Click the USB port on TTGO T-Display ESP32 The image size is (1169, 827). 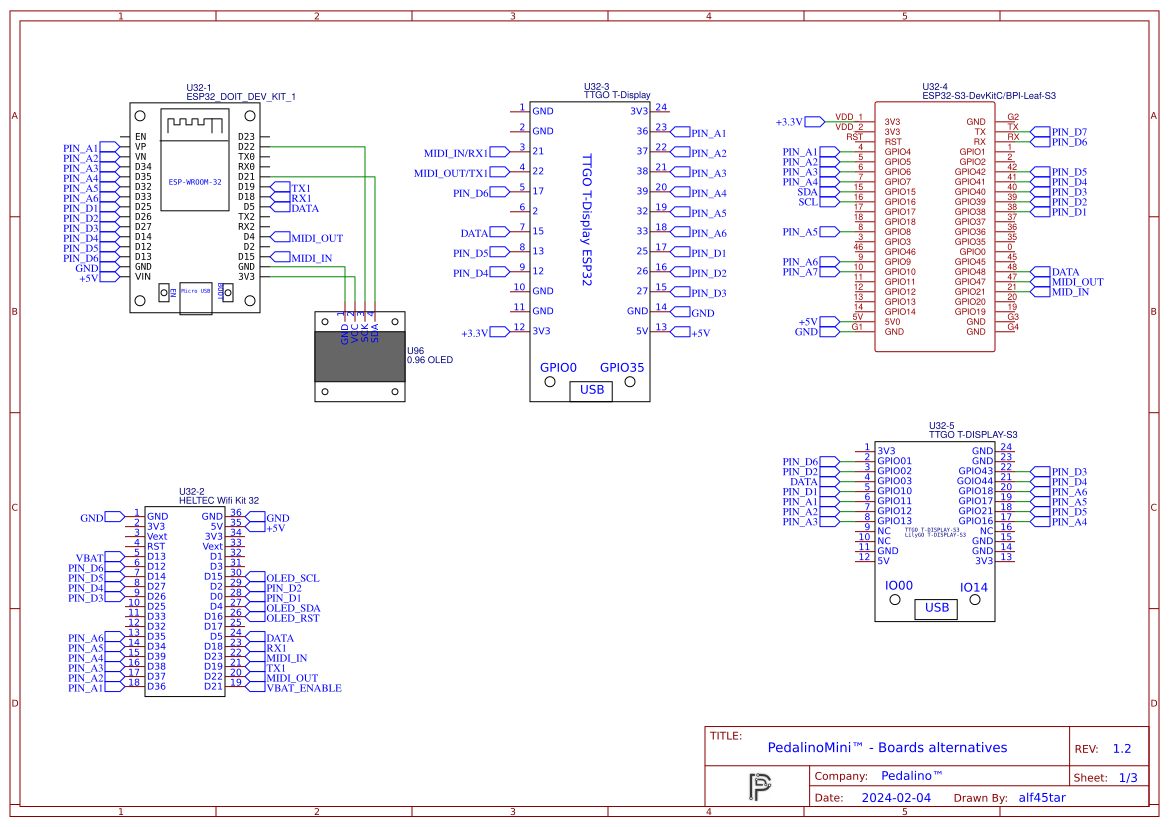pos(591,390)
